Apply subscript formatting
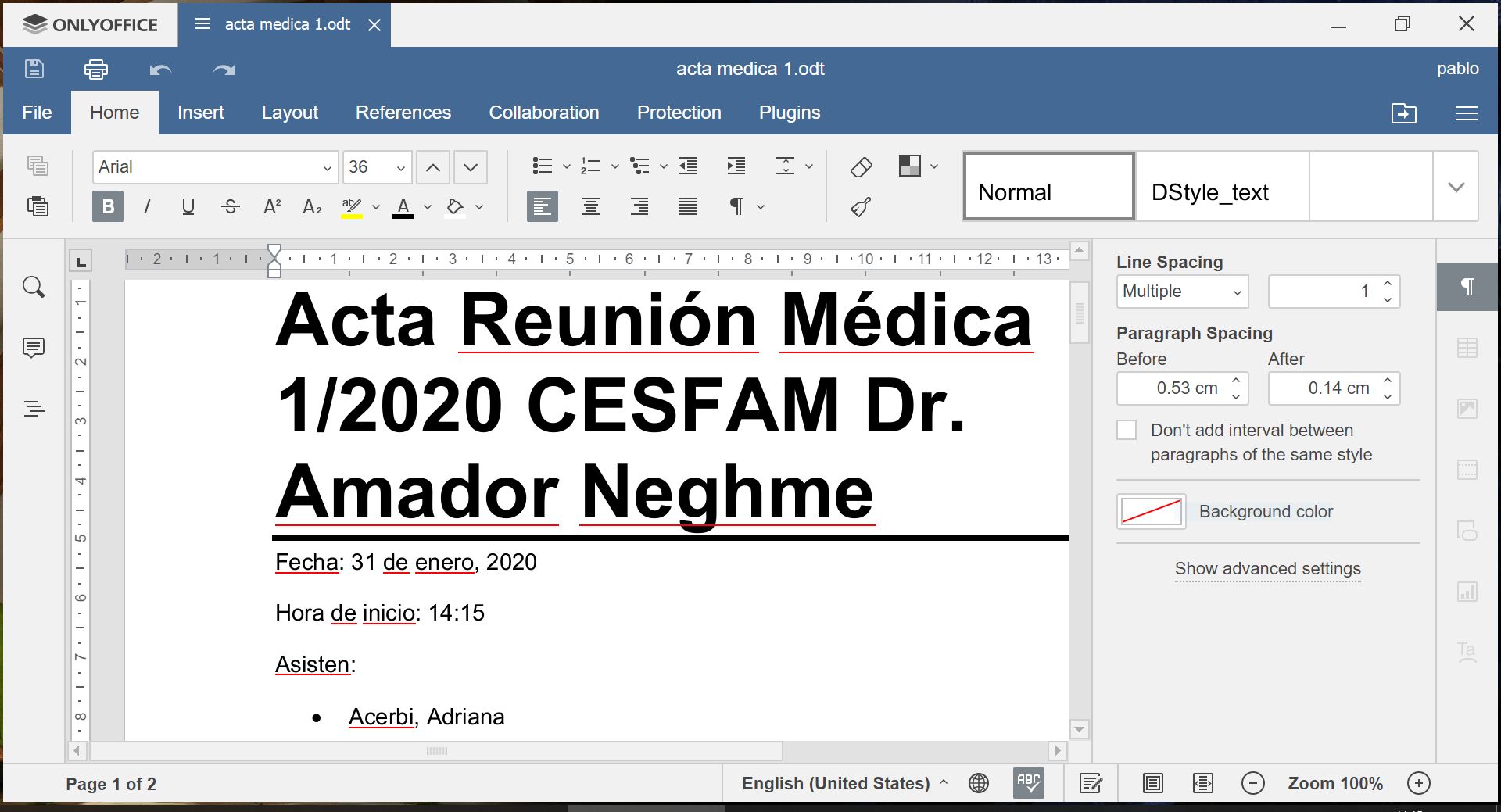 coord(312,206)
